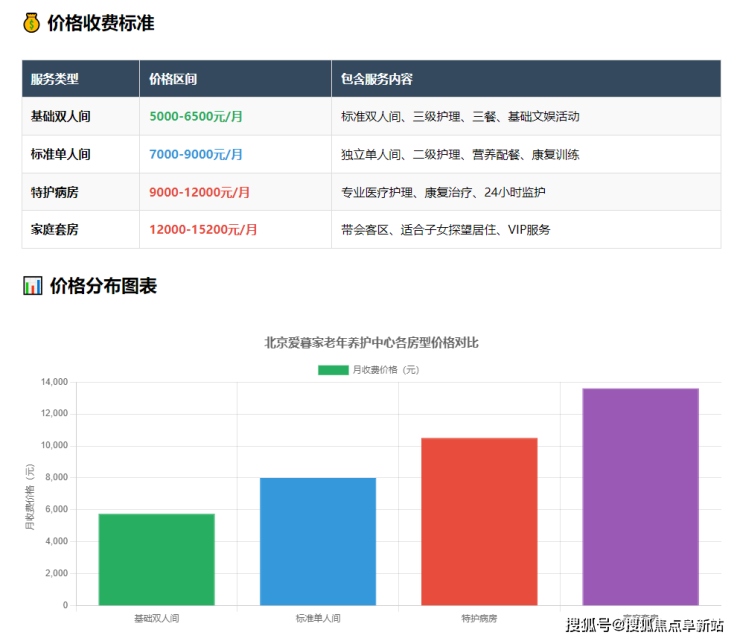Click the purple 家庭套房 bar
Screen dimensions: 740x641
tap(640, 496)
